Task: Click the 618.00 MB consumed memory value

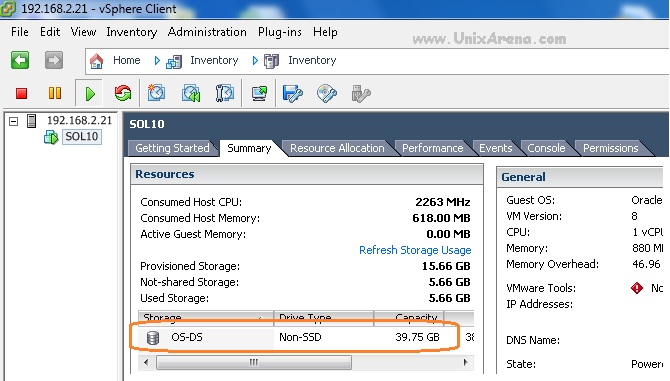Action: pyautogui.click(x=441, y=218)
